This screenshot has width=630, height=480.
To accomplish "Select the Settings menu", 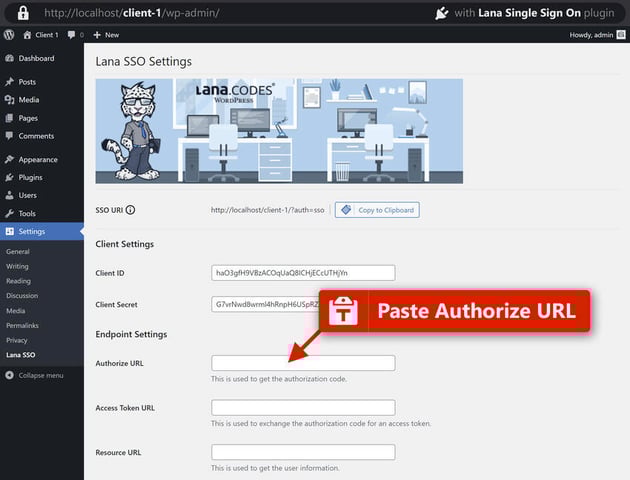I will click(42, 231).
